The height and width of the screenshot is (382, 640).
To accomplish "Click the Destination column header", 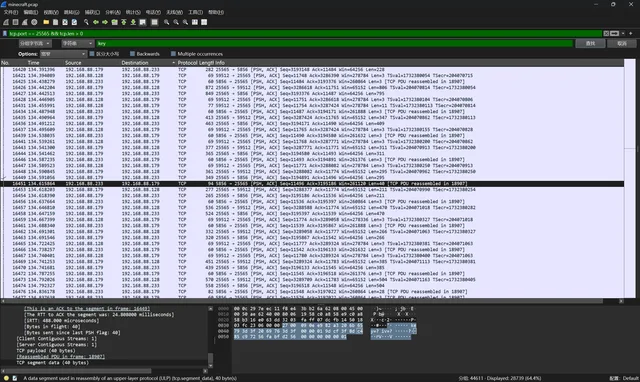I will (x=135, y=63).
